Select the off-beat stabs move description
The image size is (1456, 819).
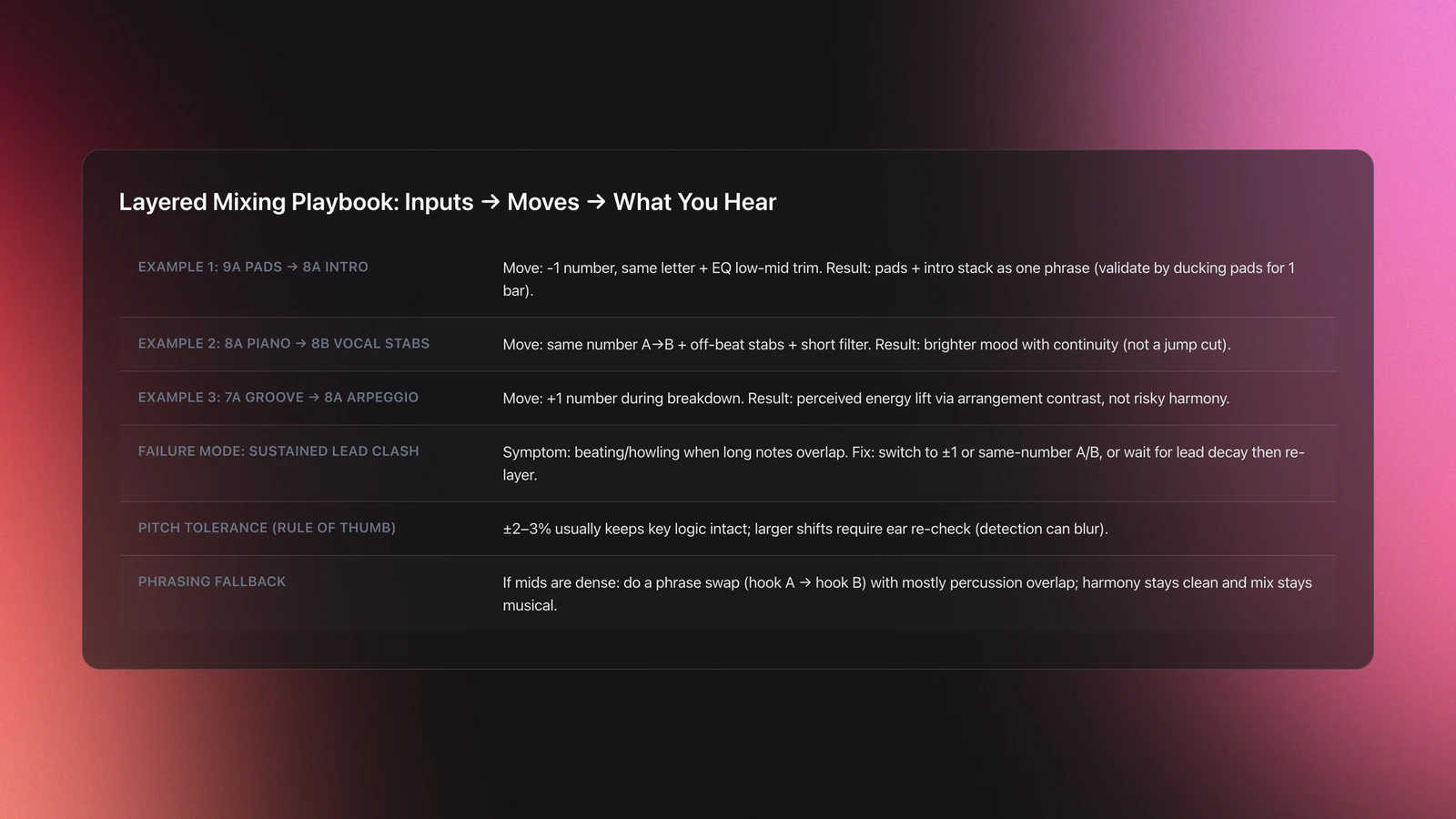[x=866, y=344]
